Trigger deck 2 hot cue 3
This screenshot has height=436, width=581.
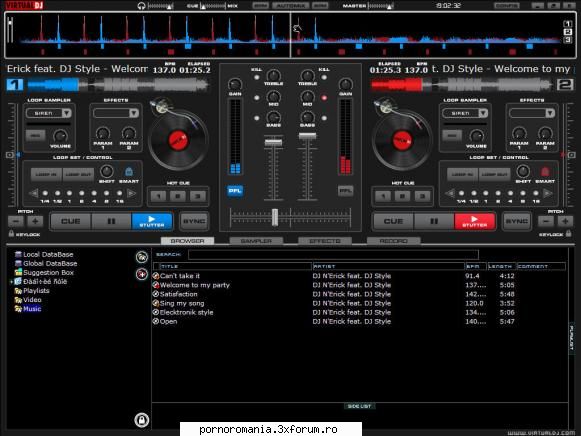click(x=422, y=196)
